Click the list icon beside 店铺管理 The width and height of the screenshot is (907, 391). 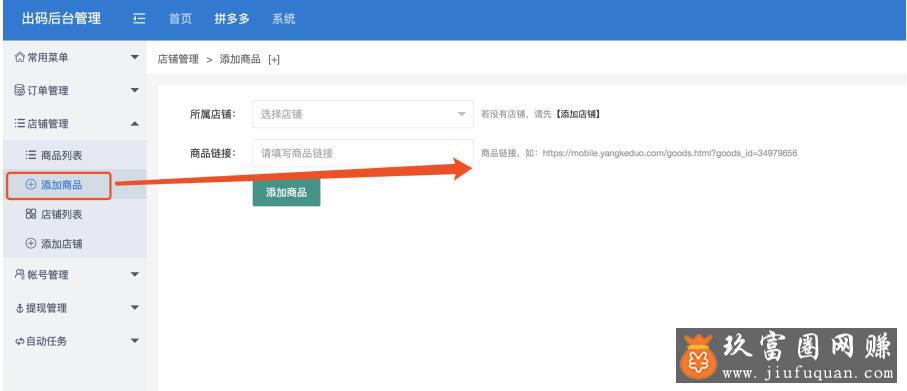pyautogui.click(x=20, y=123)
